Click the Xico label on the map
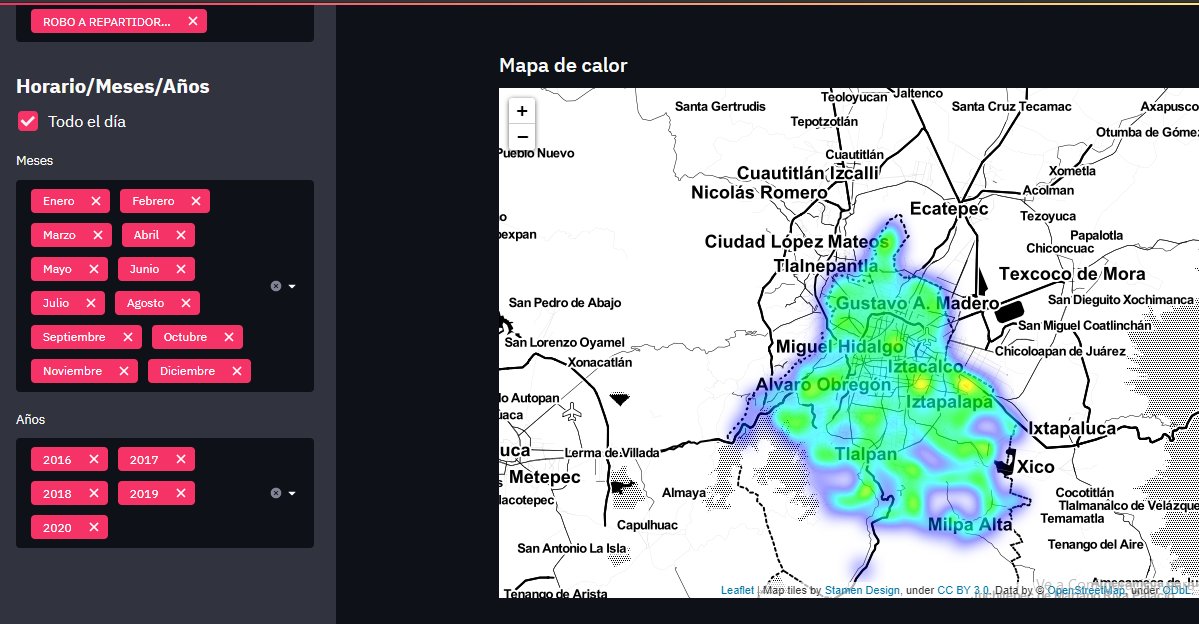The width and height of the screenshot is (1199, 624). click(x=1035, y=466)
